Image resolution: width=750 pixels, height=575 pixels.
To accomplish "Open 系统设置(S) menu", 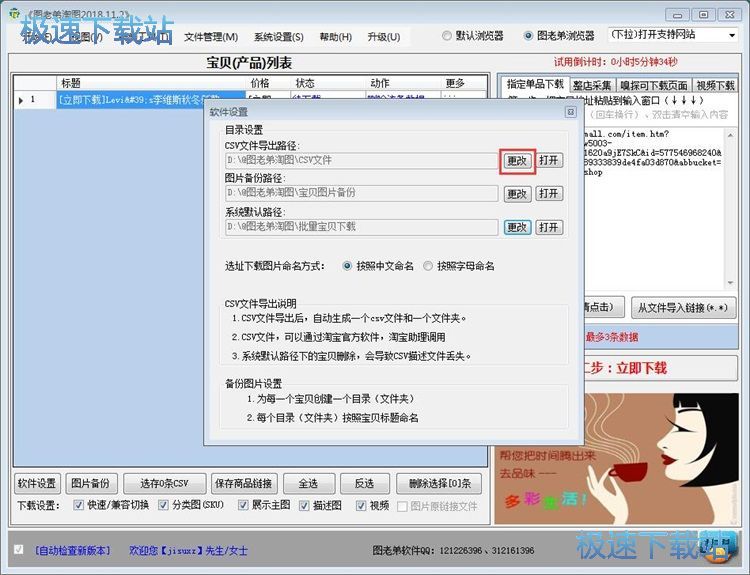I will point(278,37).
